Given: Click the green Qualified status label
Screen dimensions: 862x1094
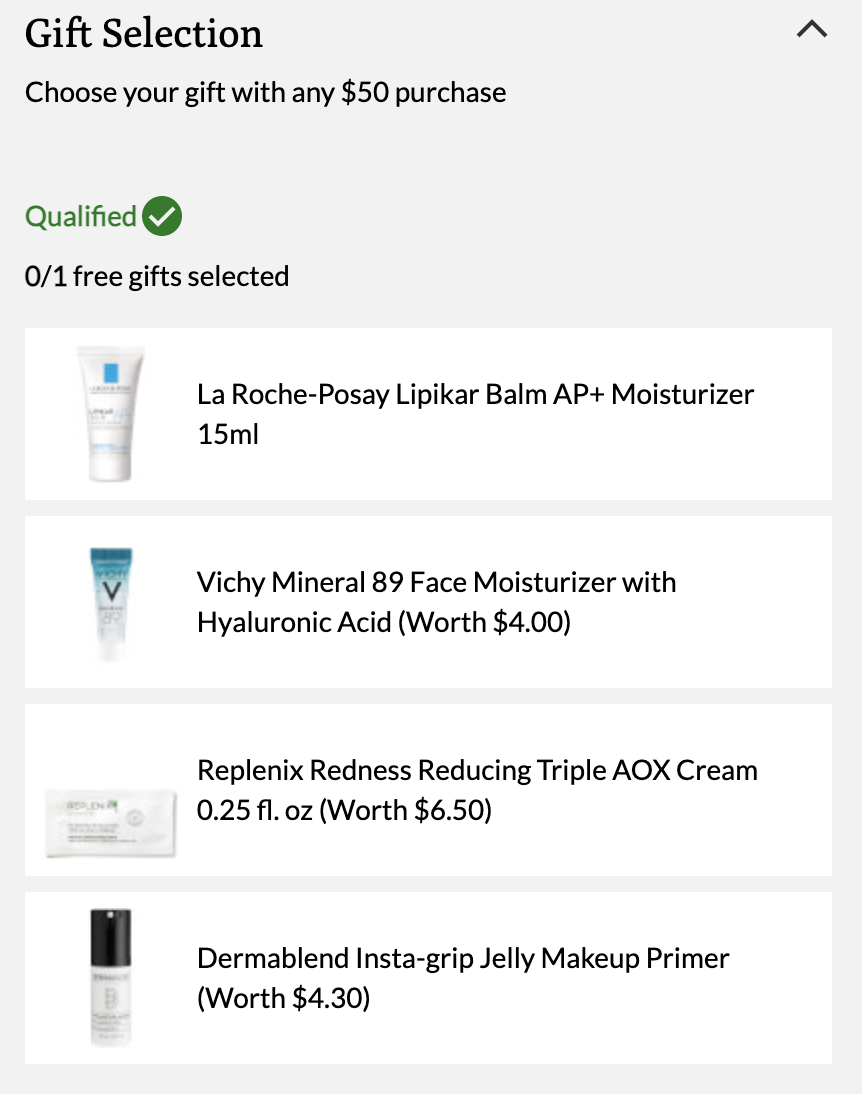Looking at the screenshot, I should (81, 216).
